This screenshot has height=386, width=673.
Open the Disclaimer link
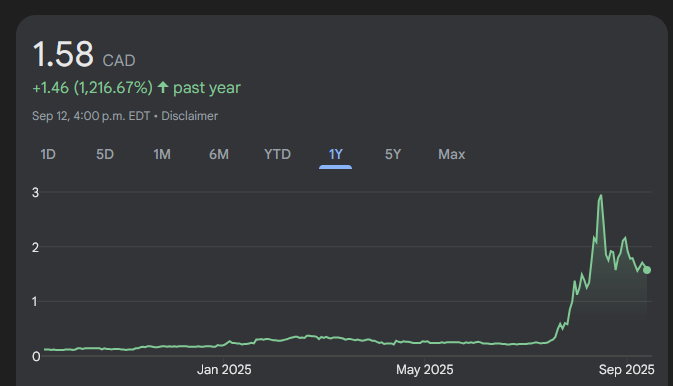189,116
